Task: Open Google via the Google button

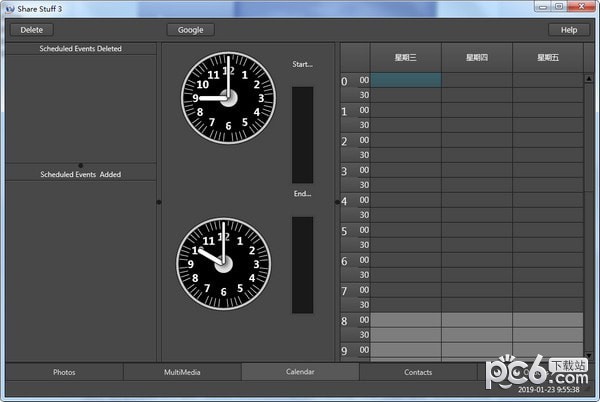Action: pyautogui.click(x=190, y=30)
